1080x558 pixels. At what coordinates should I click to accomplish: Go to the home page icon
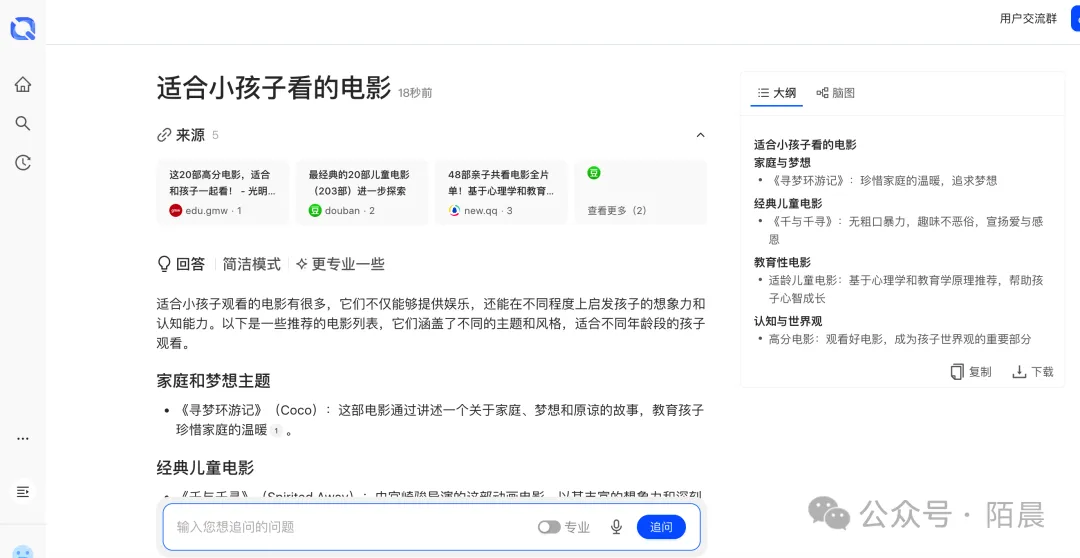pyautogui.click(x=23, y=84)
